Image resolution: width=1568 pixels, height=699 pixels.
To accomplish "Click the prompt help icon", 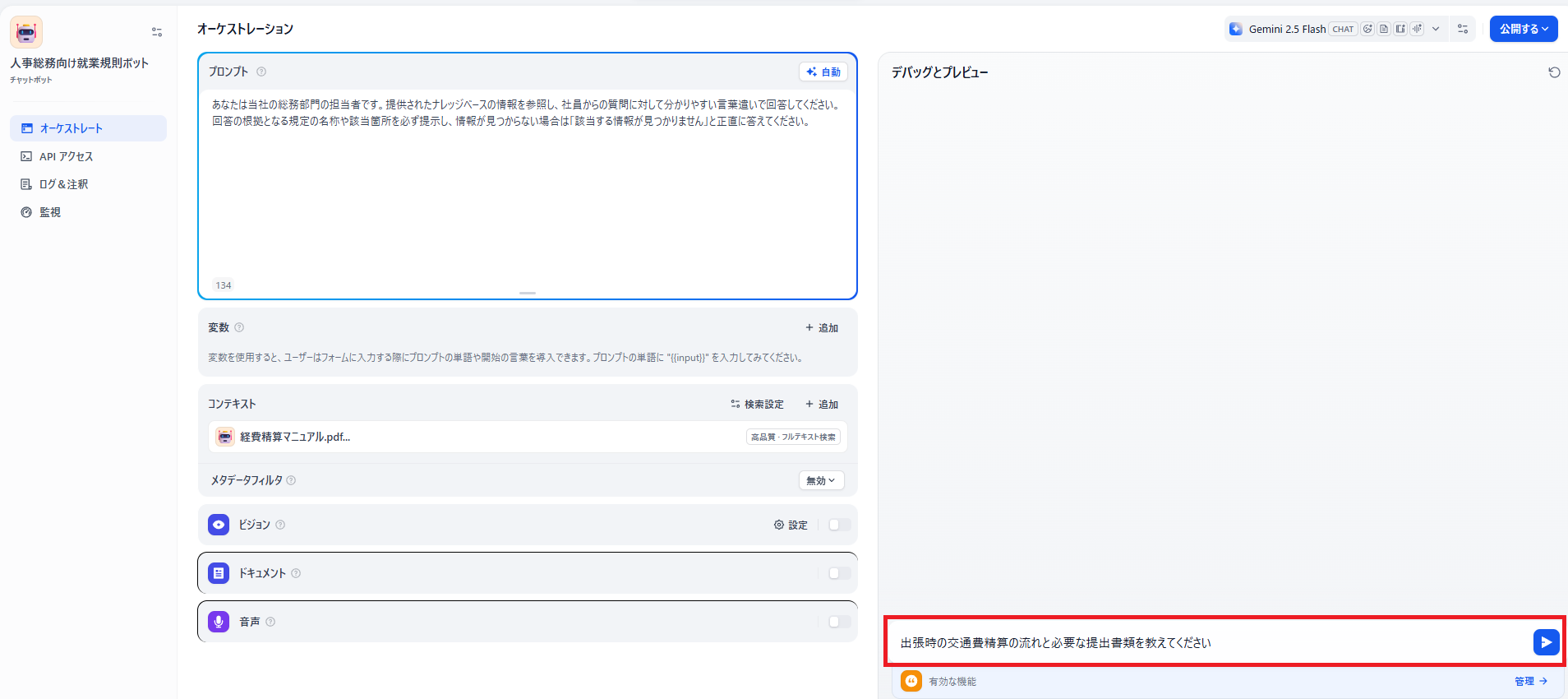I will [261, 72].
